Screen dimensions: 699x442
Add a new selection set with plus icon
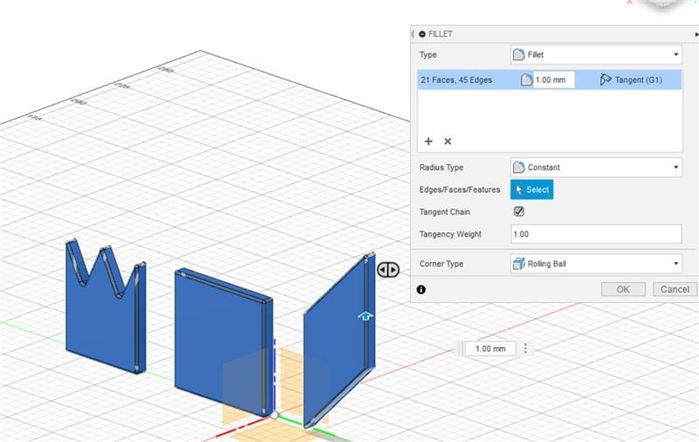tap(429, 142)
